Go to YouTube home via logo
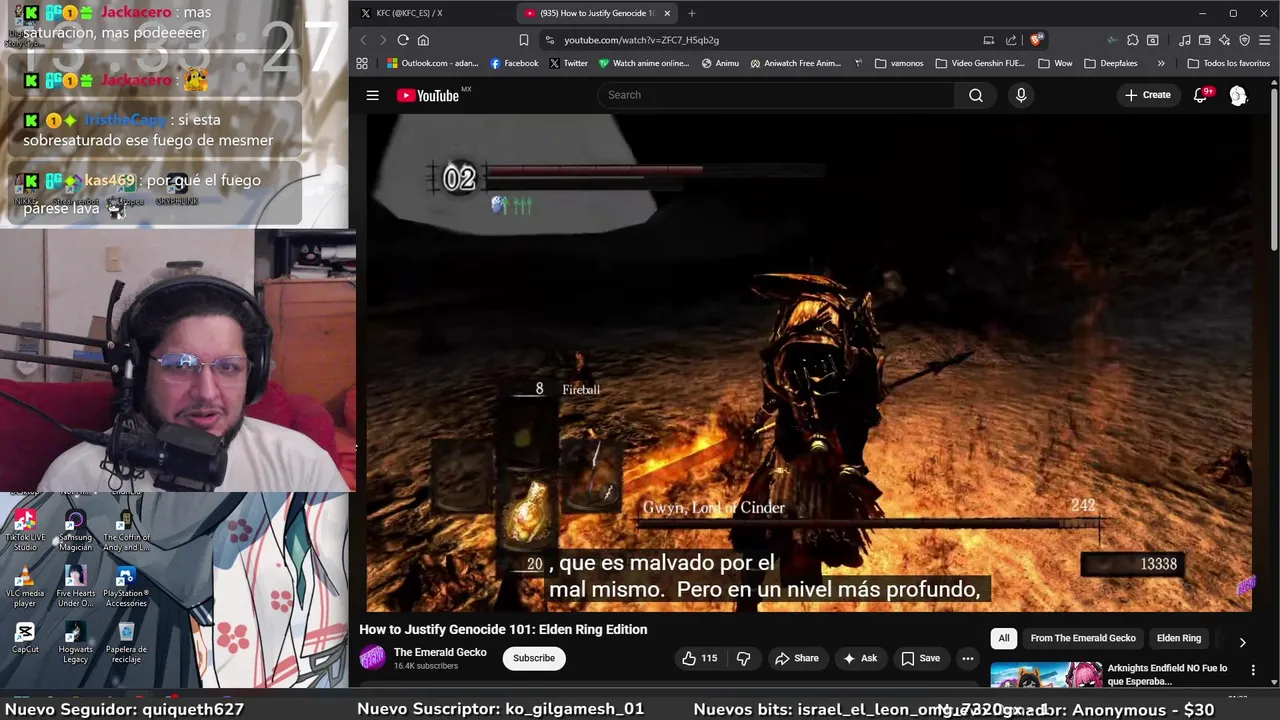The width and height of the screenshot is (1280, 720). pos(428,95)
